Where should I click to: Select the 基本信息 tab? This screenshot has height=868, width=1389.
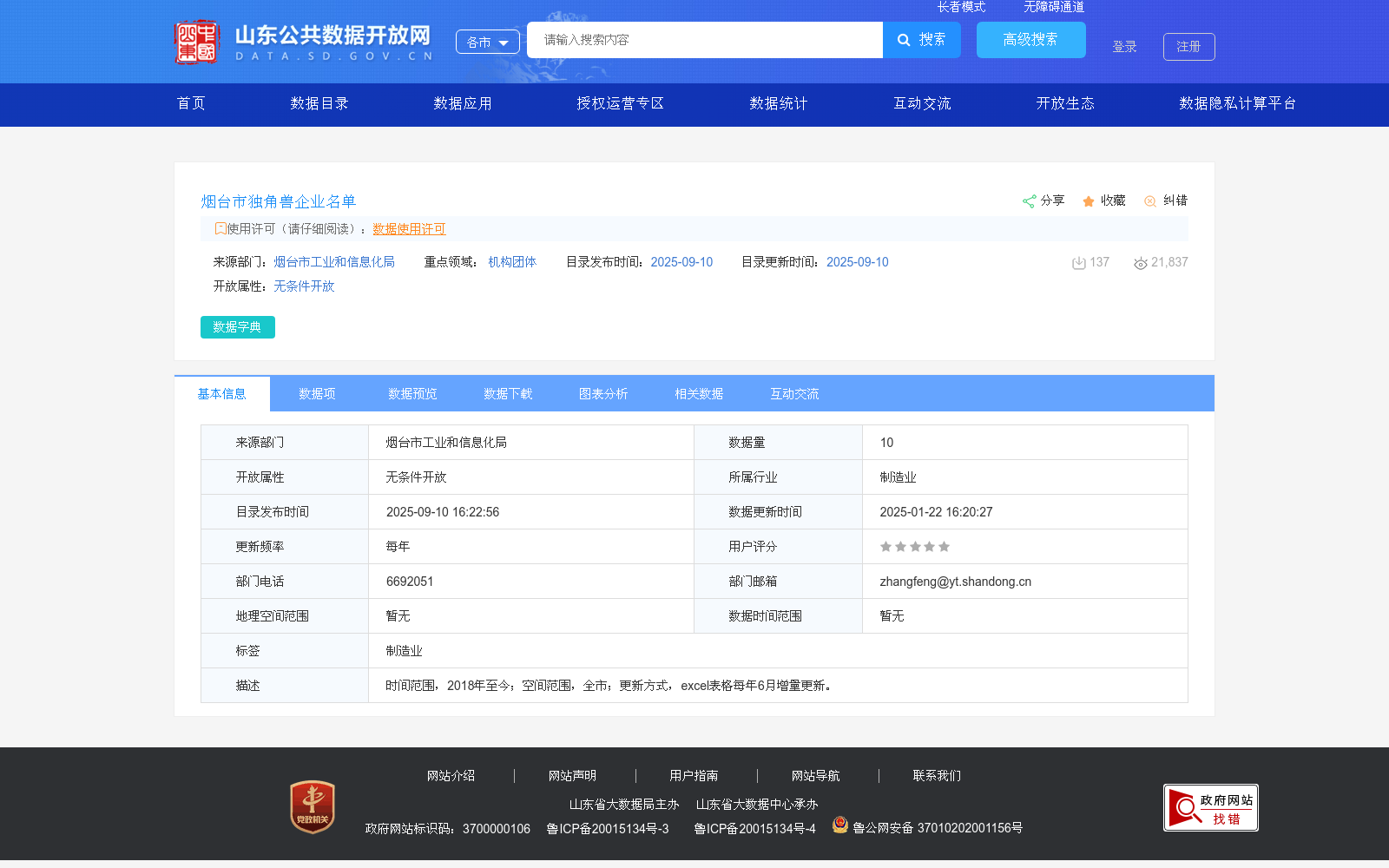point(222,394)
